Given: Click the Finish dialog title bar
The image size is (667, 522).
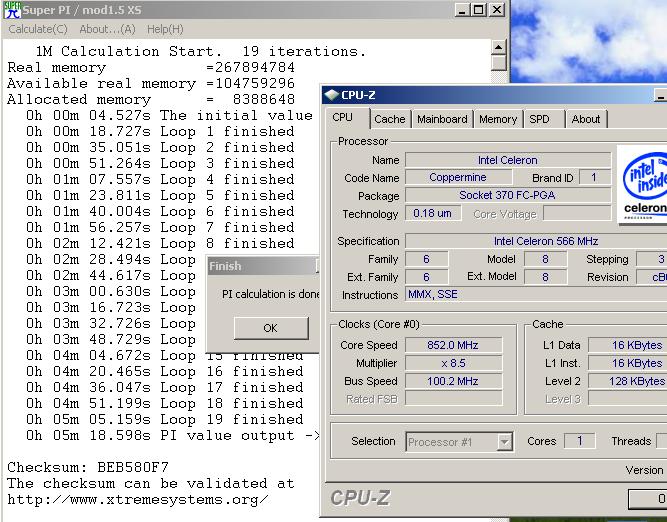Looking at the screenshot, I should pyautogui.click(x=262, y=266).
